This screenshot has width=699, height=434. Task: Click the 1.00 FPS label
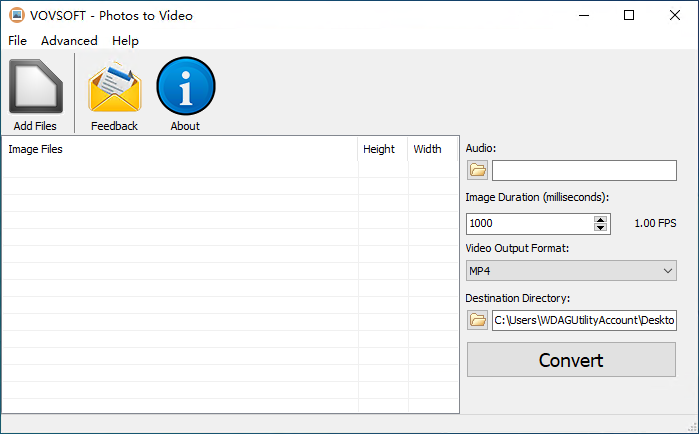(655, 223)
